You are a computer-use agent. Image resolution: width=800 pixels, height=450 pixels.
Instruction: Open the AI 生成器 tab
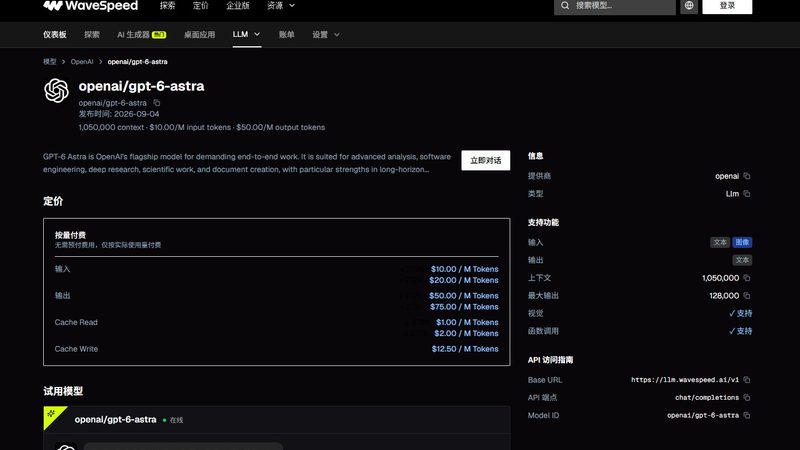tap(141, 35)
